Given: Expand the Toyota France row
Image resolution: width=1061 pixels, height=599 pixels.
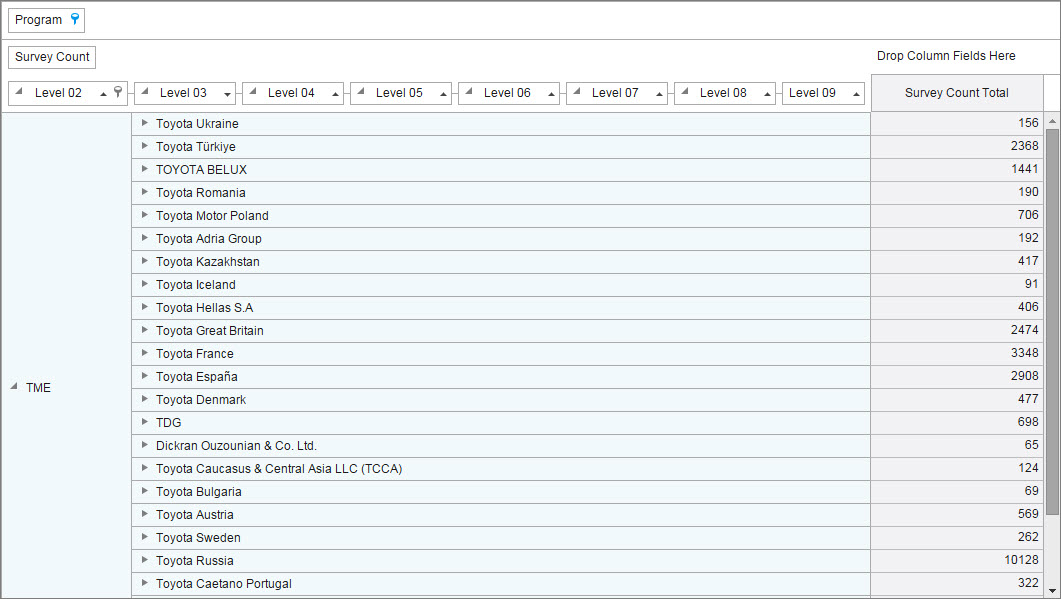Looking at the screenshot, I should (144, 353).
